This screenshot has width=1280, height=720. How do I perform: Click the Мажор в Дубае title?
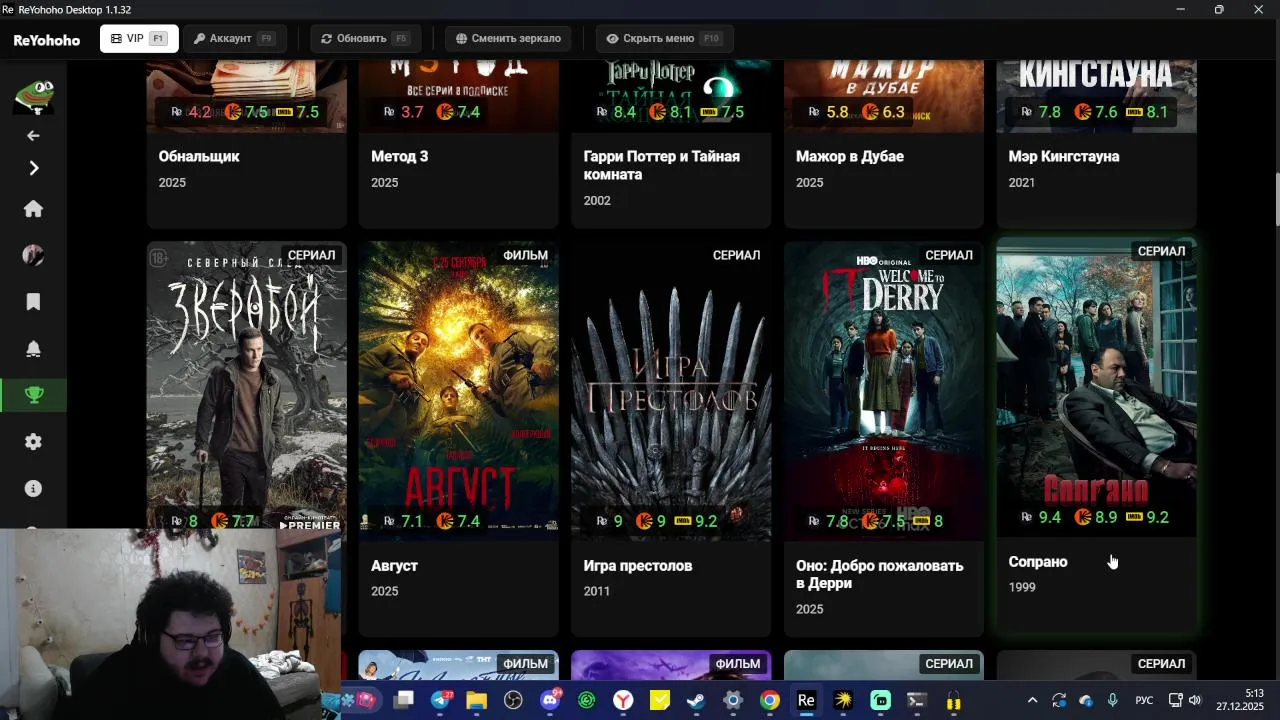[x=850, y=156]
